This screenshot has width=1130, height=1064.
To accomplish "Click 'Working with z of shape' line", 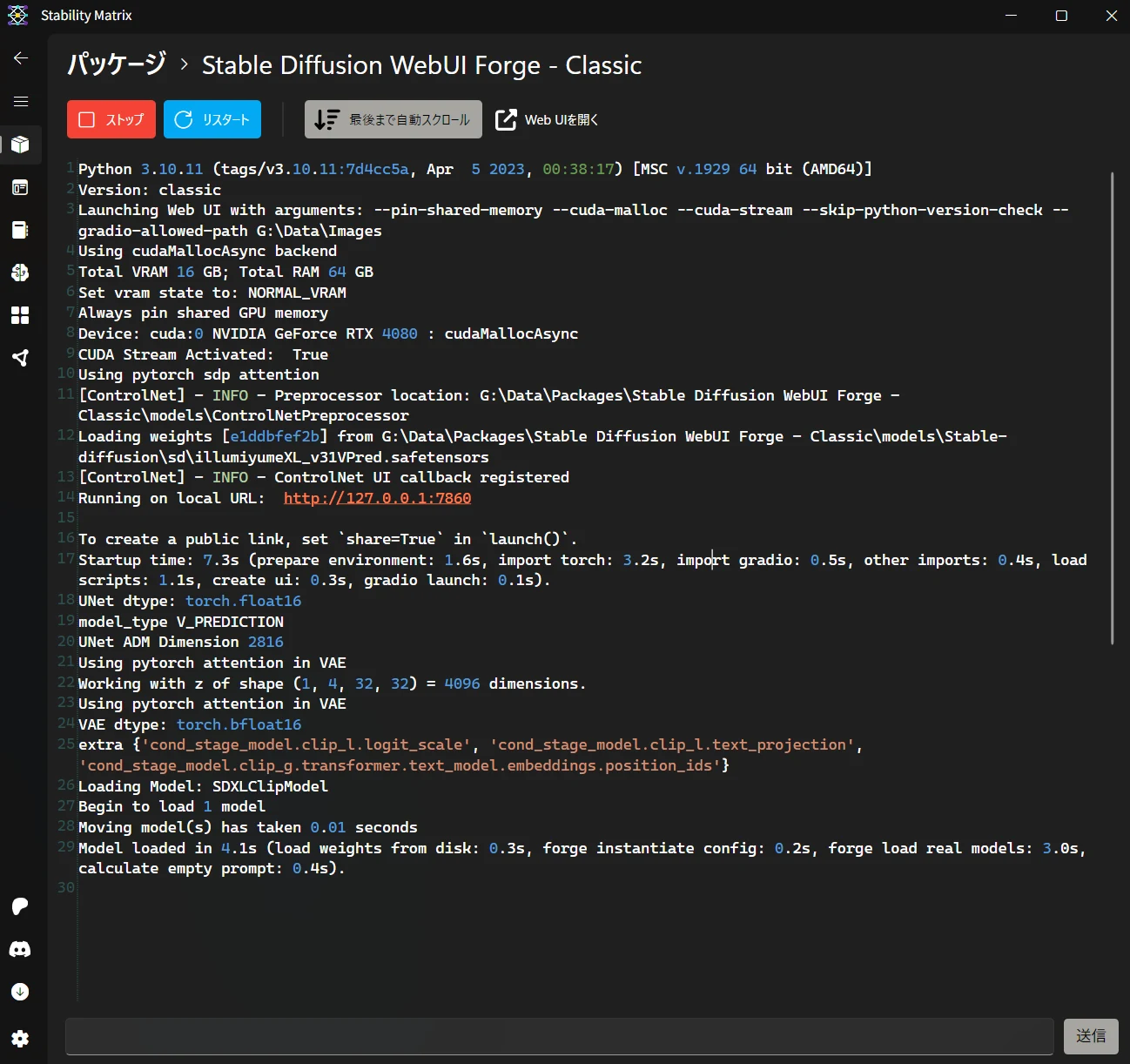I will click(333, 684).
